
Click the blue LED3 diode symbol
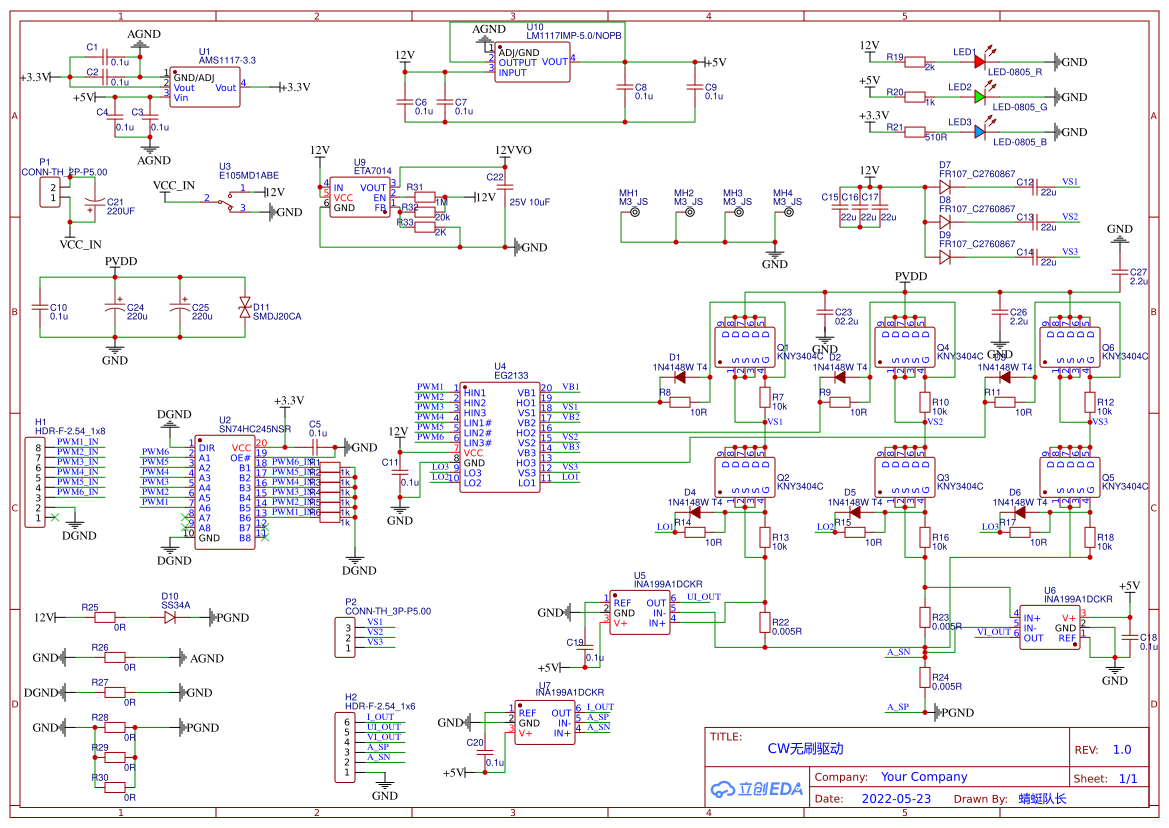pyautogui.click(x=980, y=131)
